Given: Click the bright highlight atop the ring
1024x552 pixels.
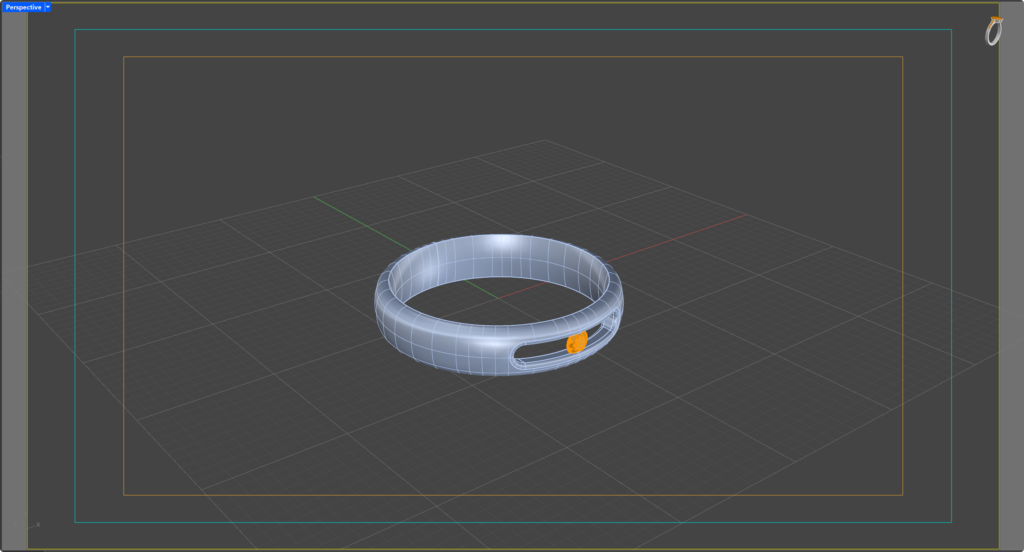Looking at the screenshot, I should click(x=502, y=242).
